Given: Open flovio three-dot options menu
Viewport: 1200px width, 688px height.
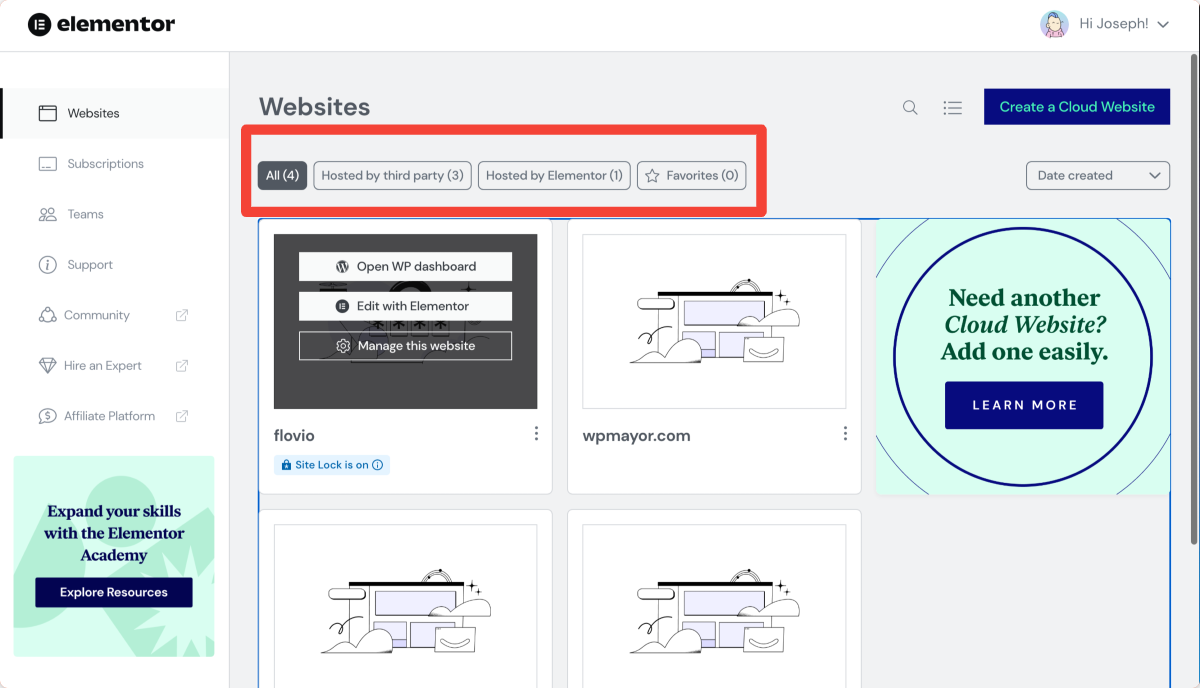Looking at the screenshot, I should [536, 434].
